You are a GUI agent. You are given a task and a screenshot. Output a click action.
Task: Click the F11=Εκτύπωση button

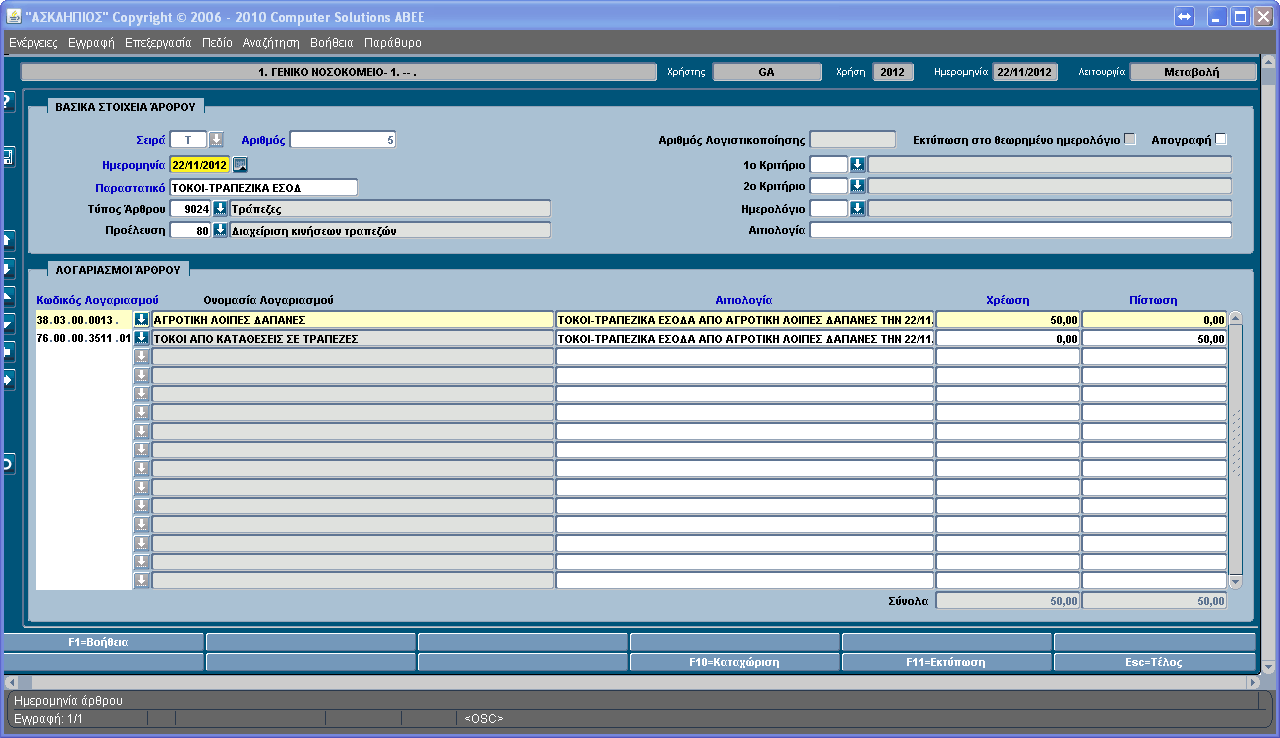click(x=946, y=662)
